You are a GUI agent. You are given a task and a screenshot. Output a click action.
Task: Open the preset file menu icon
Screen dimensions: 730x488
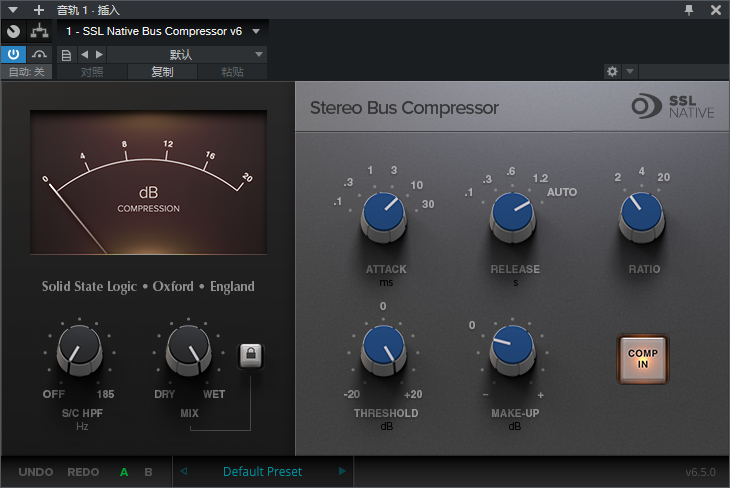(x=66, y=55)
